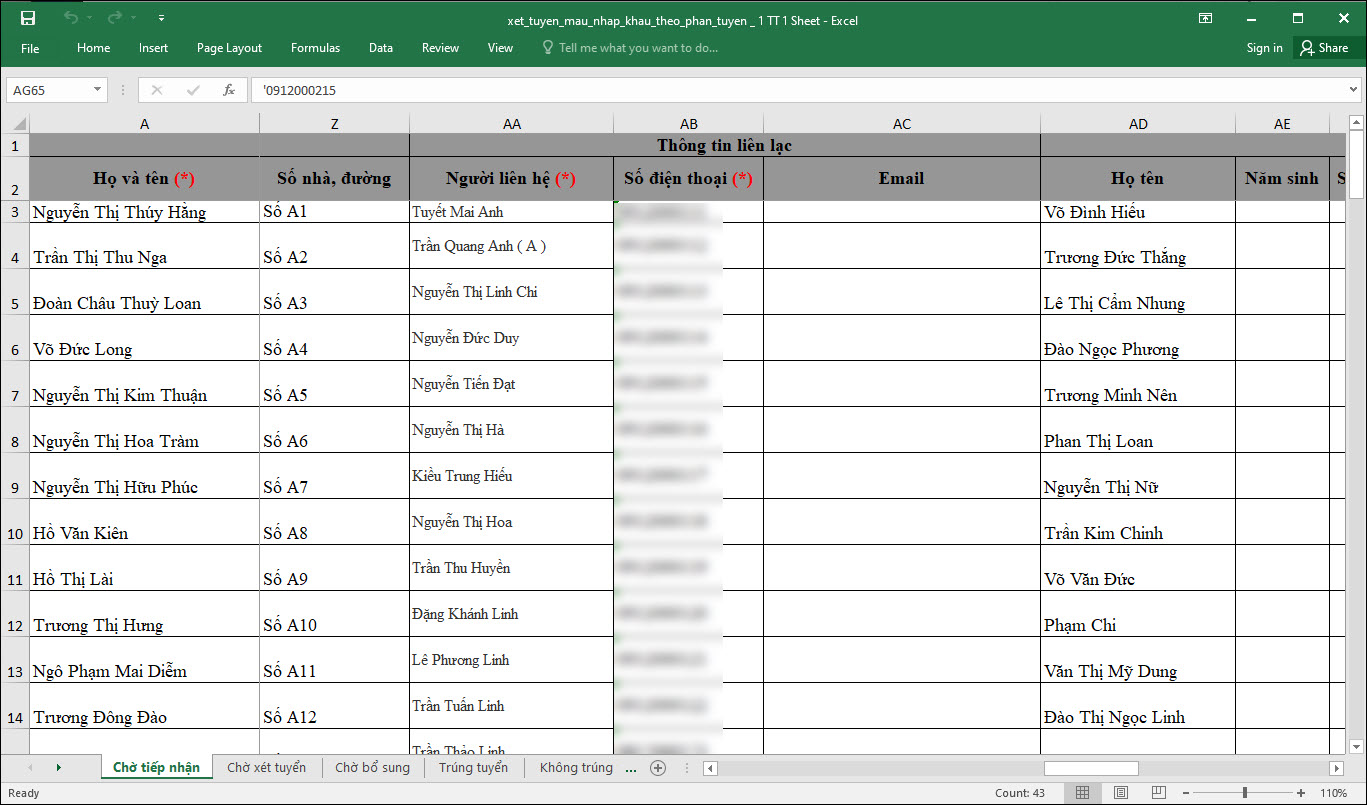This screenshot has width=1367, height=805.
Task: Click the 'Email' header cell
Action: (902, 179)
